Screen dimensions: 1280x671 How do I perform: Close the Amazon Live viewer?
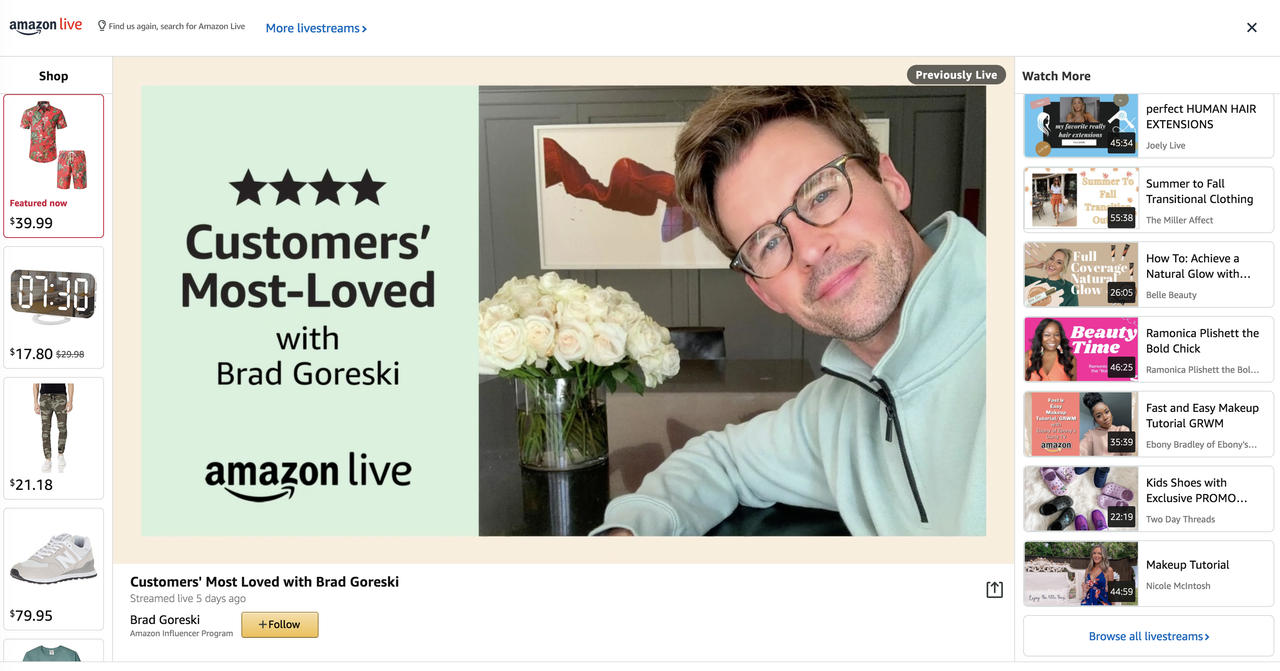pyautogui.click(x=1252, y=28)
